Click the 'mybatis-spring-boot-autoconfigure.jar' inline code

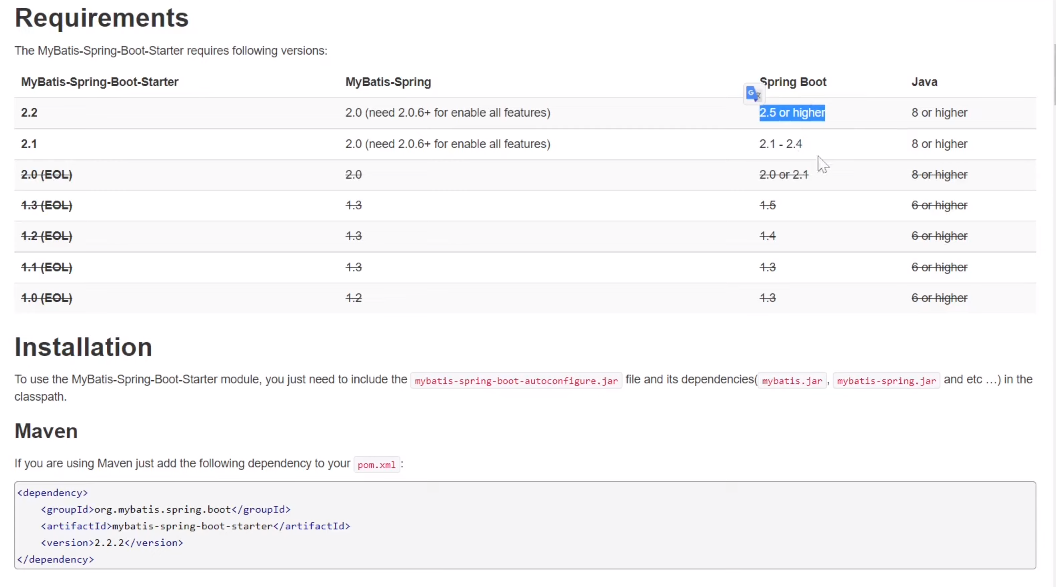pyautogui.click(x=517, y=380)
